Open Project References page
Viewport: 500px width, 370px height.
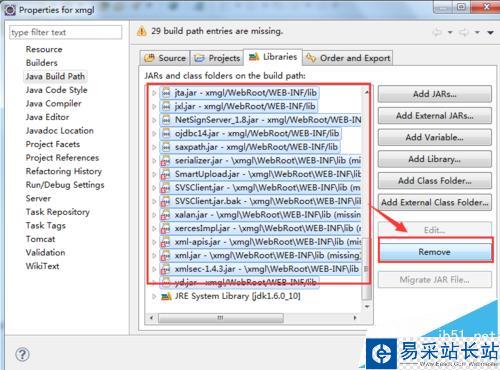click(x=62, y=158)
